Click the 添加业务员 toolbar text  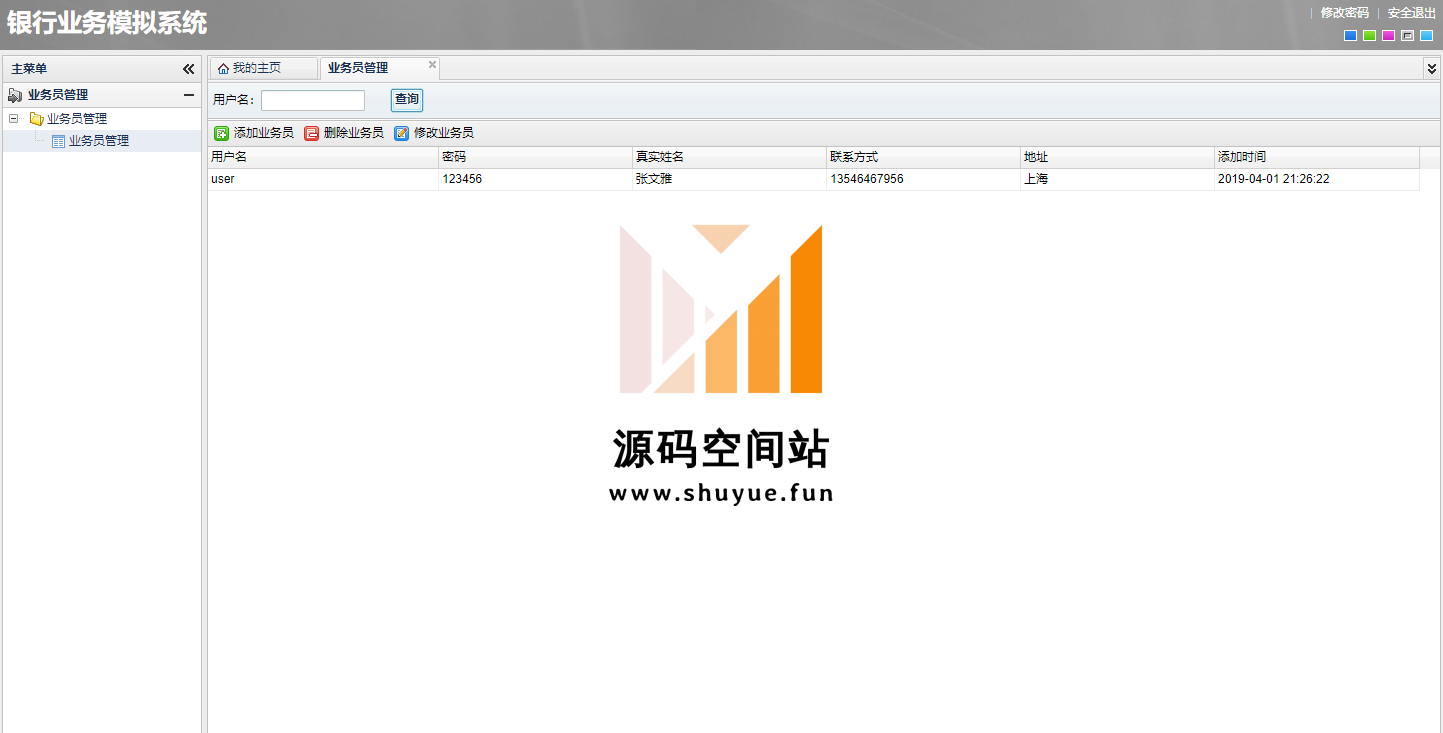click(x=264, y=133)
